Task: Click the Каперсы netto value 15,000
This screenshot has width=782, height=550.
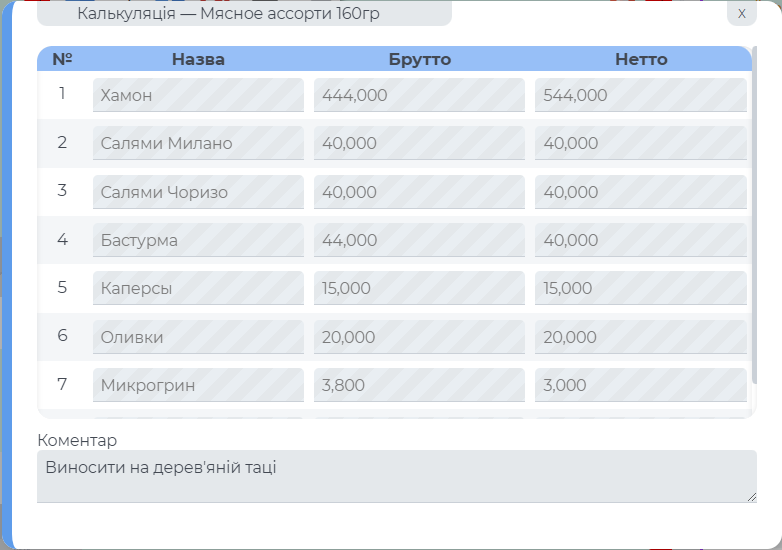Action: coord(640,288)
